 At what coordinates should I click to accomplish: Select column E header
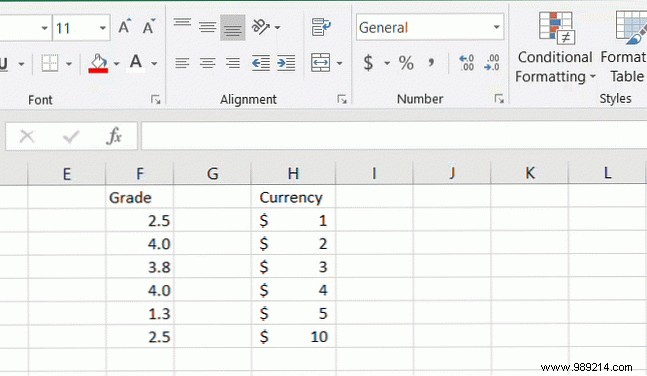tap(66, 173)
